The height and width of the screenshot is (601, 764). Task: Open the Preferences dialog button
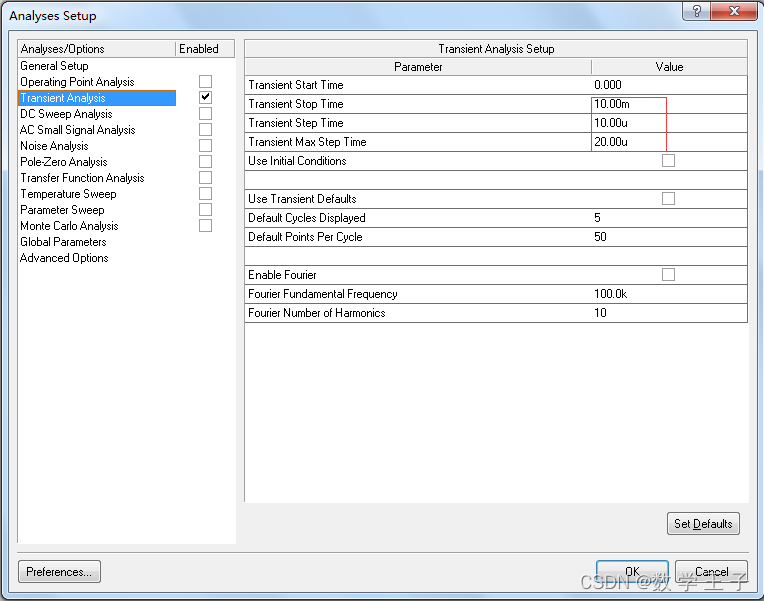tap(59, 572)
